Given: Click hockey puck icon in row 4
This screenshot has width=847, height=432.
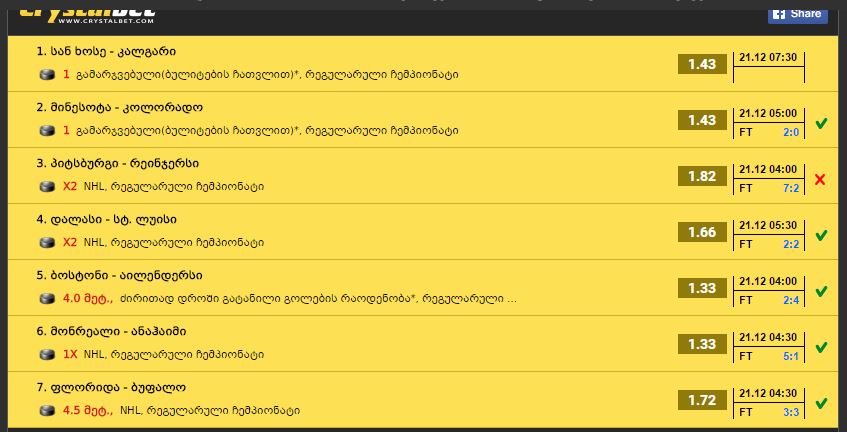Looking at the screenshot, I should pos(48,242).
